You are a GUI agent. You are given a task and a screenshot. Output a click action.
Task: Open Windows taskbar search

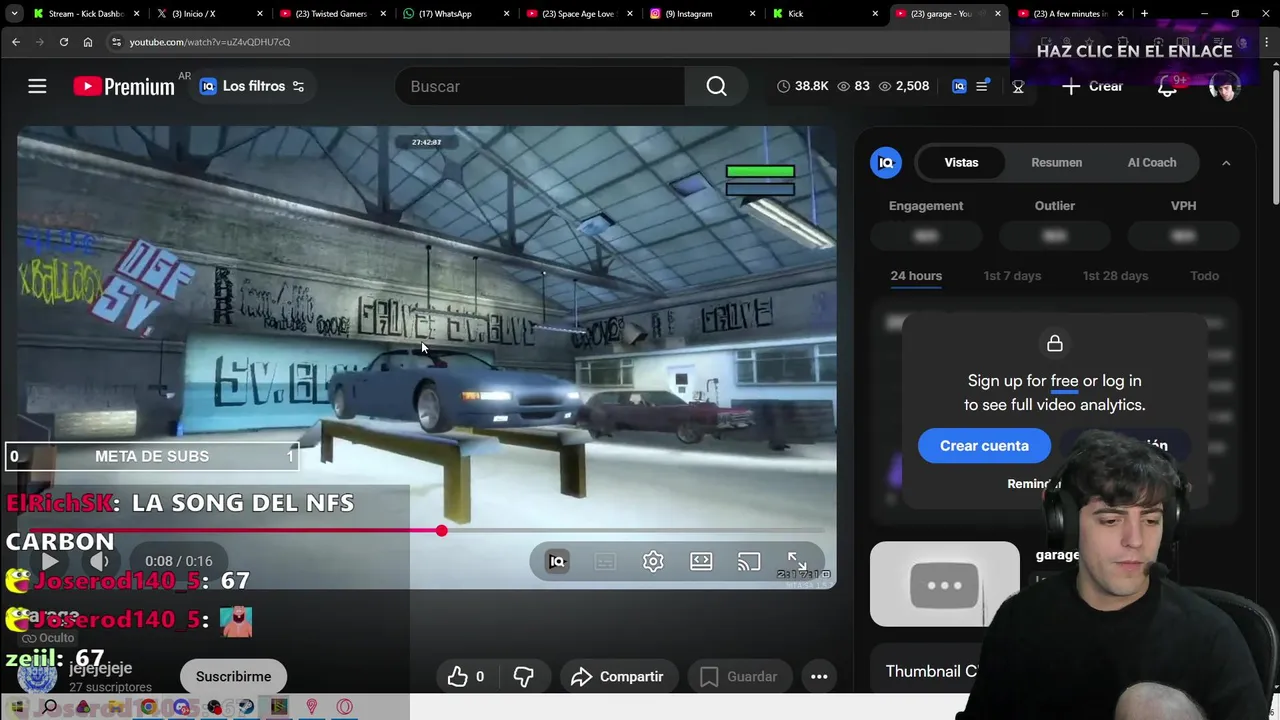pyautogui.click(x=49, y=707)
